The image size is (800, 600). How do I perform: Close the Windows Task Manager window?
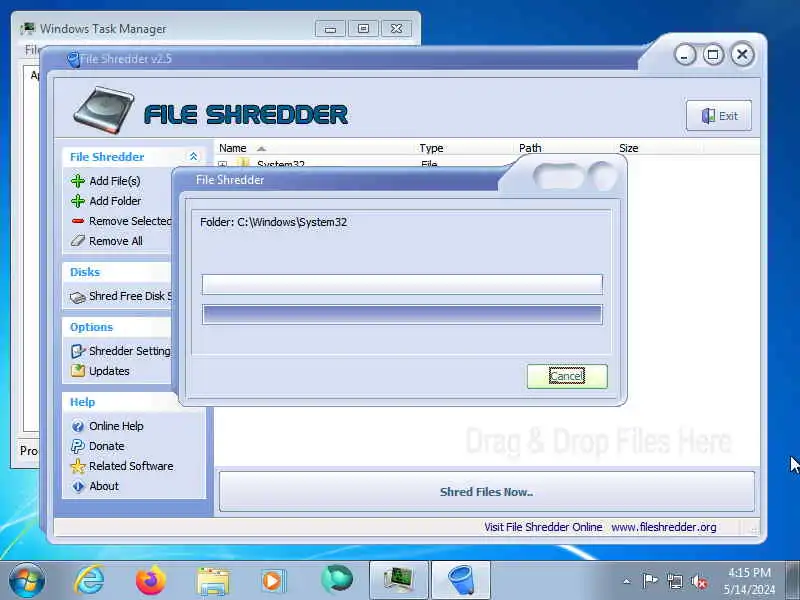(396, 29)
